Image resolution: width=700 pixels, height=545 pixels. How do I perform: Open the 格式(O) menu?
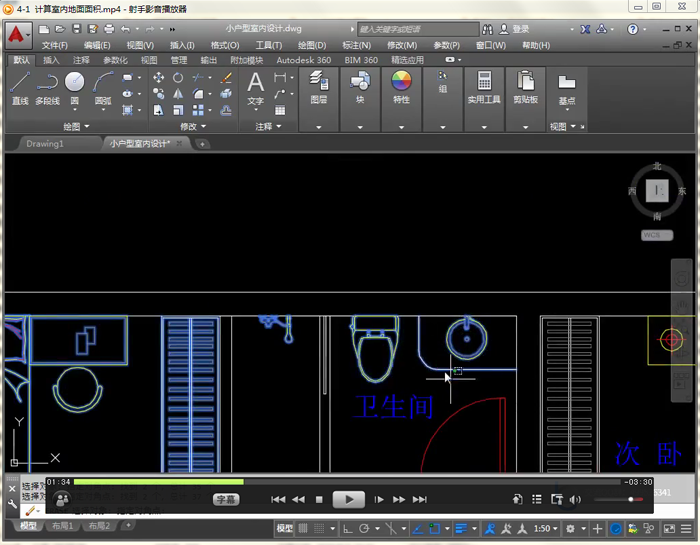tap(225, 45)
